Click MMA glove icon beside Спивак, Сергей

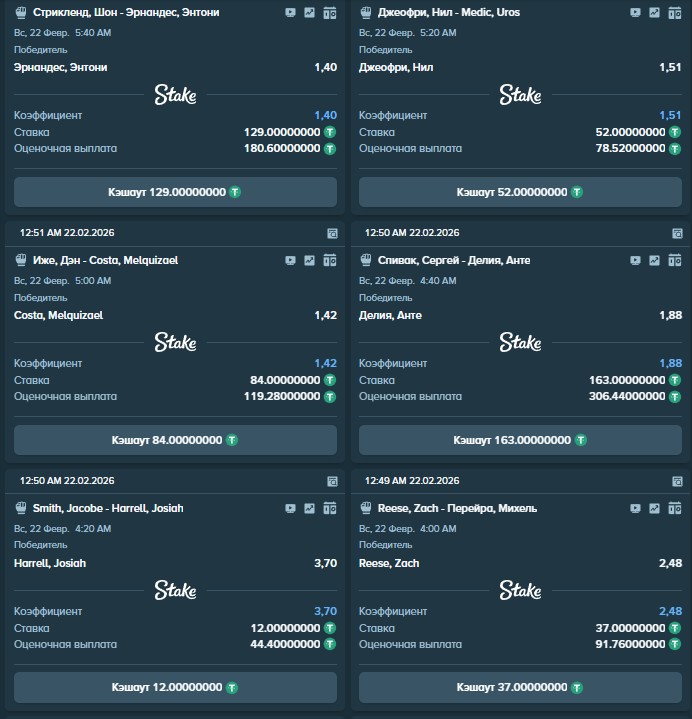pyautogui.click(x=365, y=260)
